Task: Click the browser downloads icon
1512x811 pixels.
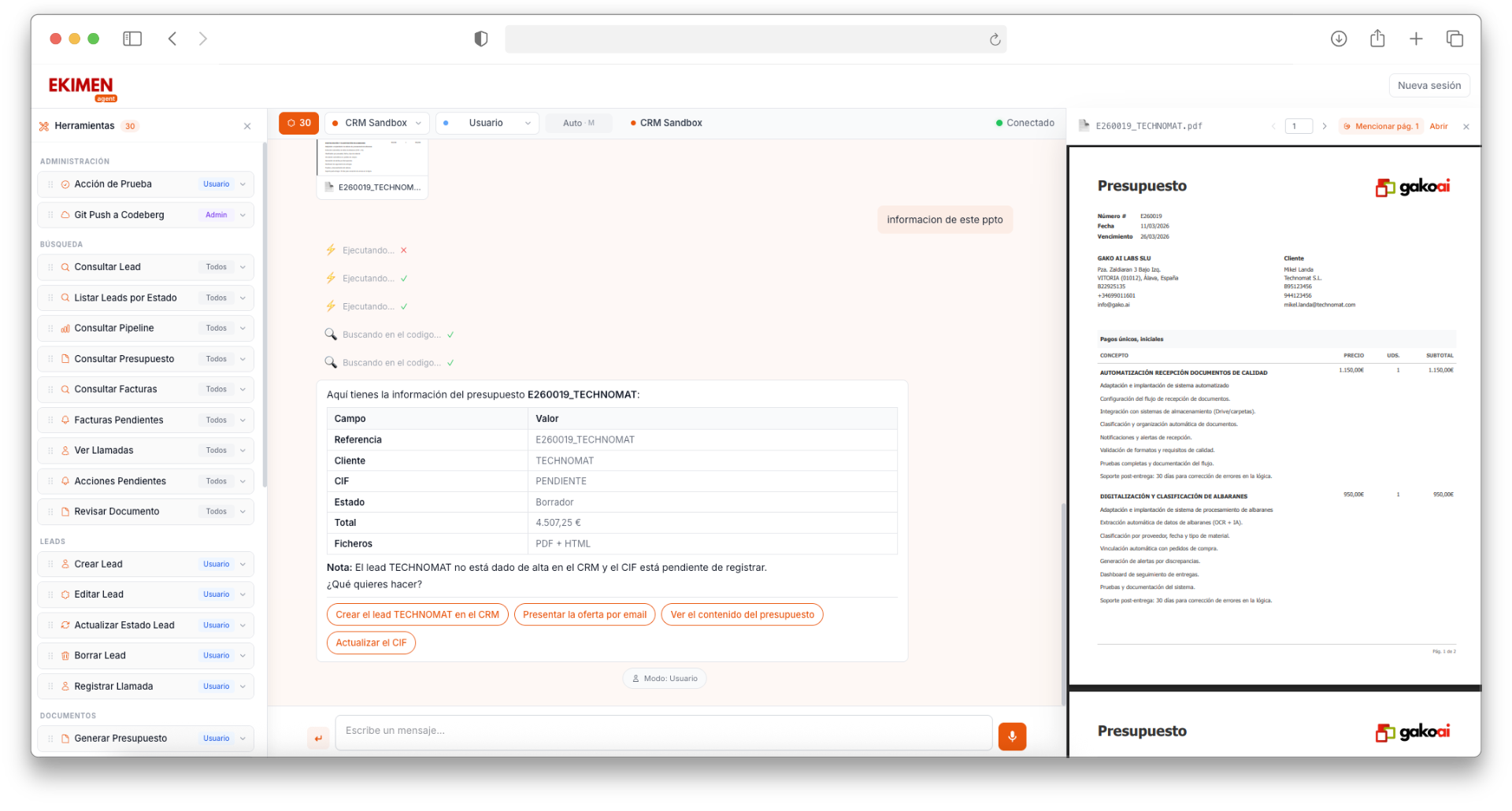Action: [x=1338, y=39]
